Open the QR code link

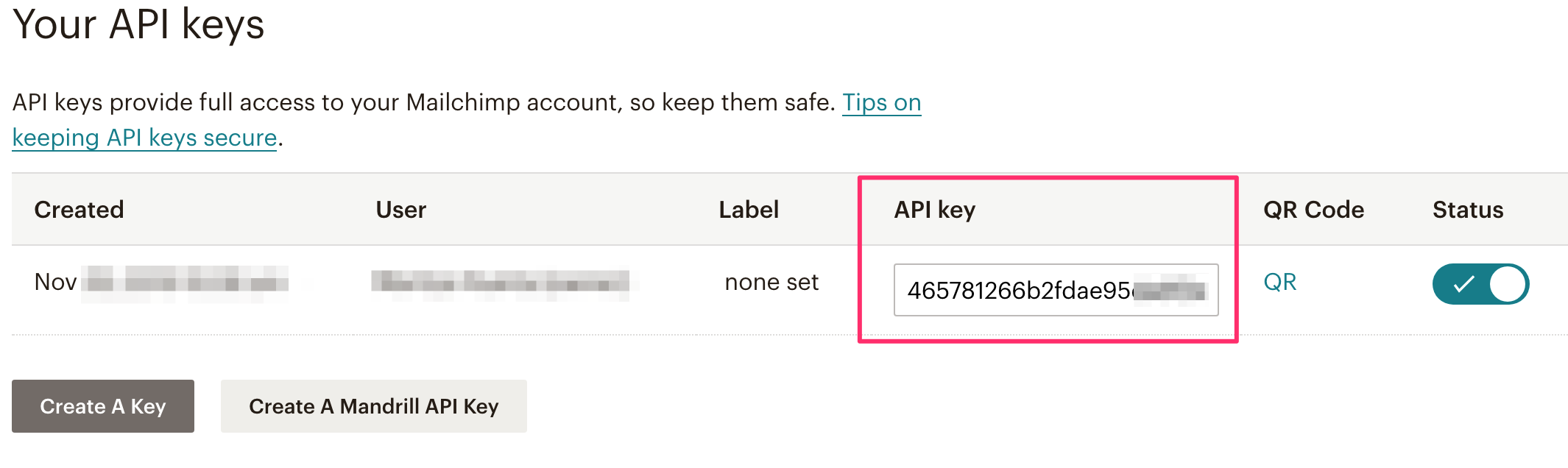(1279, 282)
